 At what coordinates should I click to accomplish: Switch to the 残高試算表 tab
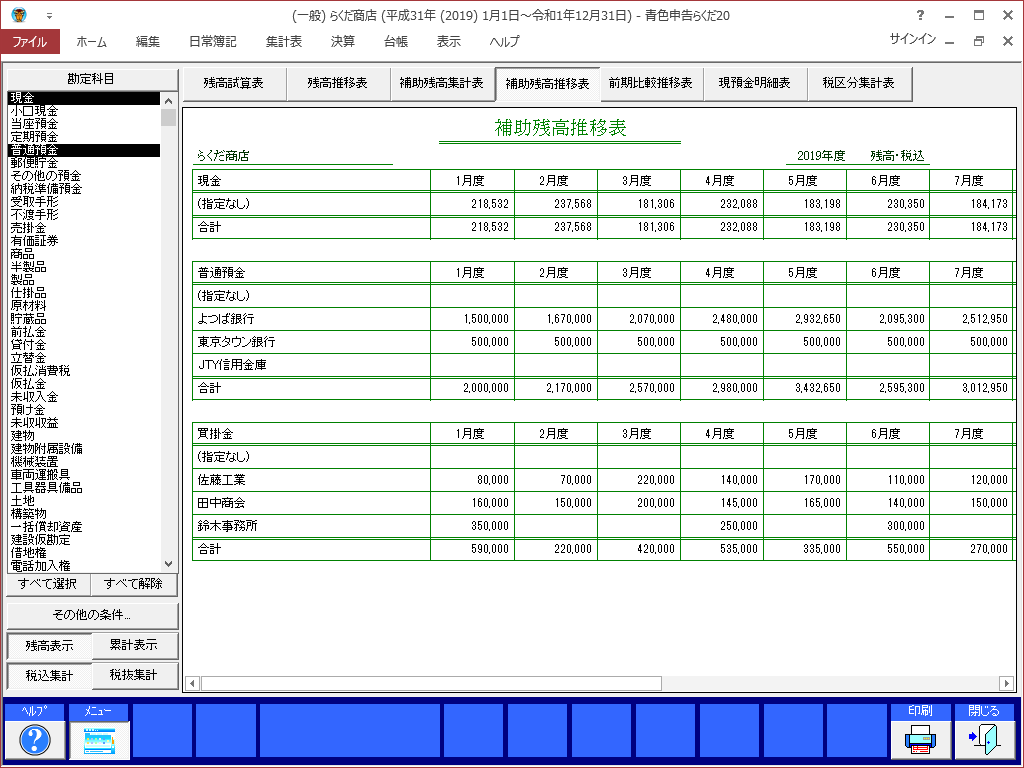pyautogui.click(x=234, y=84)
